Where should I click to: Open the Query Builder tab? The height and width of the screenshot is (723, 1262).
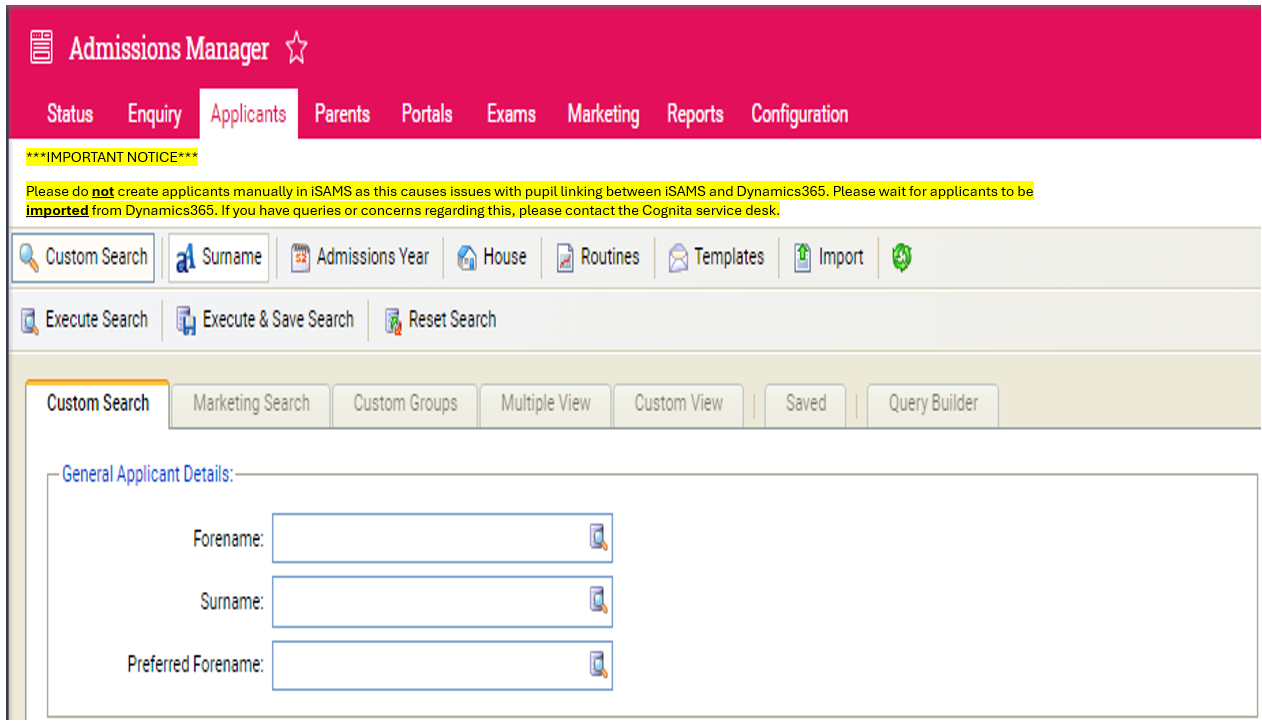(x=933, y=404)
